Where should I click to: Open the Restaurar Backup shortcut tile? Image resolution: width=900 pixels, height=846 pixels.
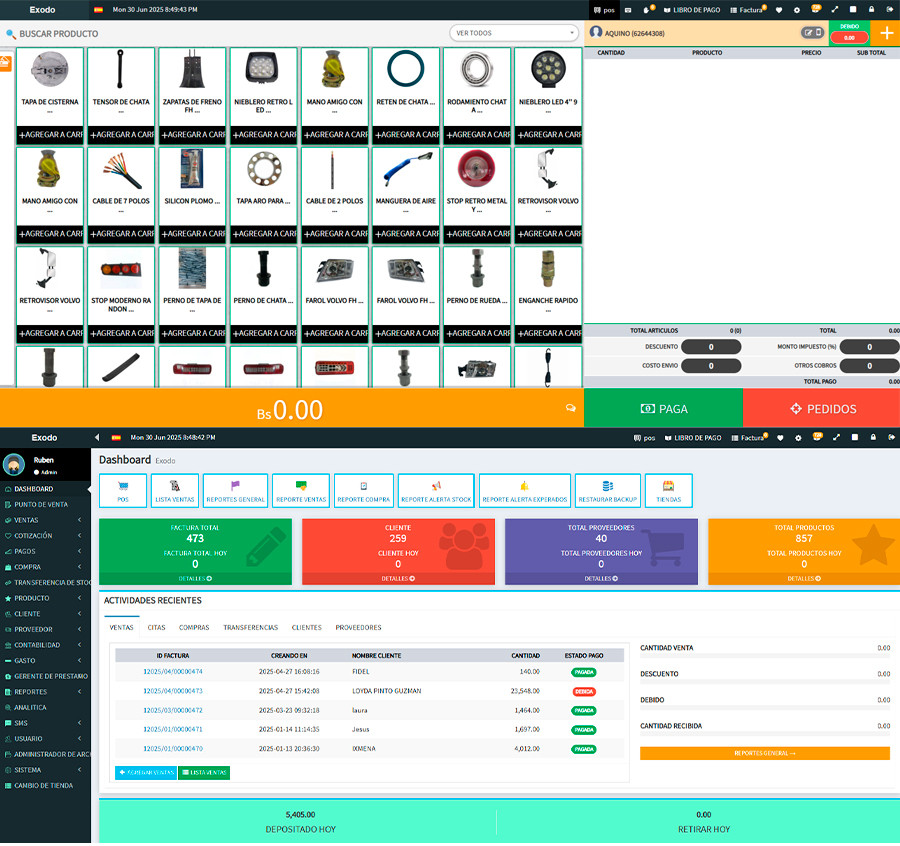click(607, 490)
